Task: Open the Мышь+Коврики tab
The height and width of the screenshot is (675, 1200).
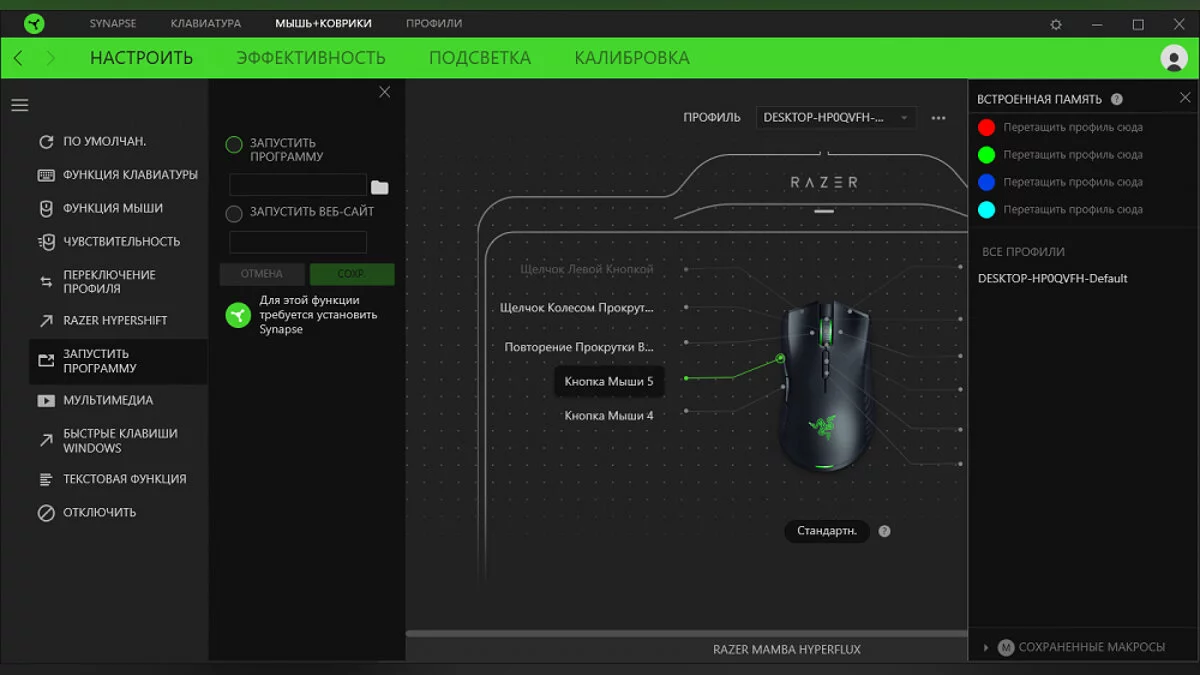Action: point(323,23)
